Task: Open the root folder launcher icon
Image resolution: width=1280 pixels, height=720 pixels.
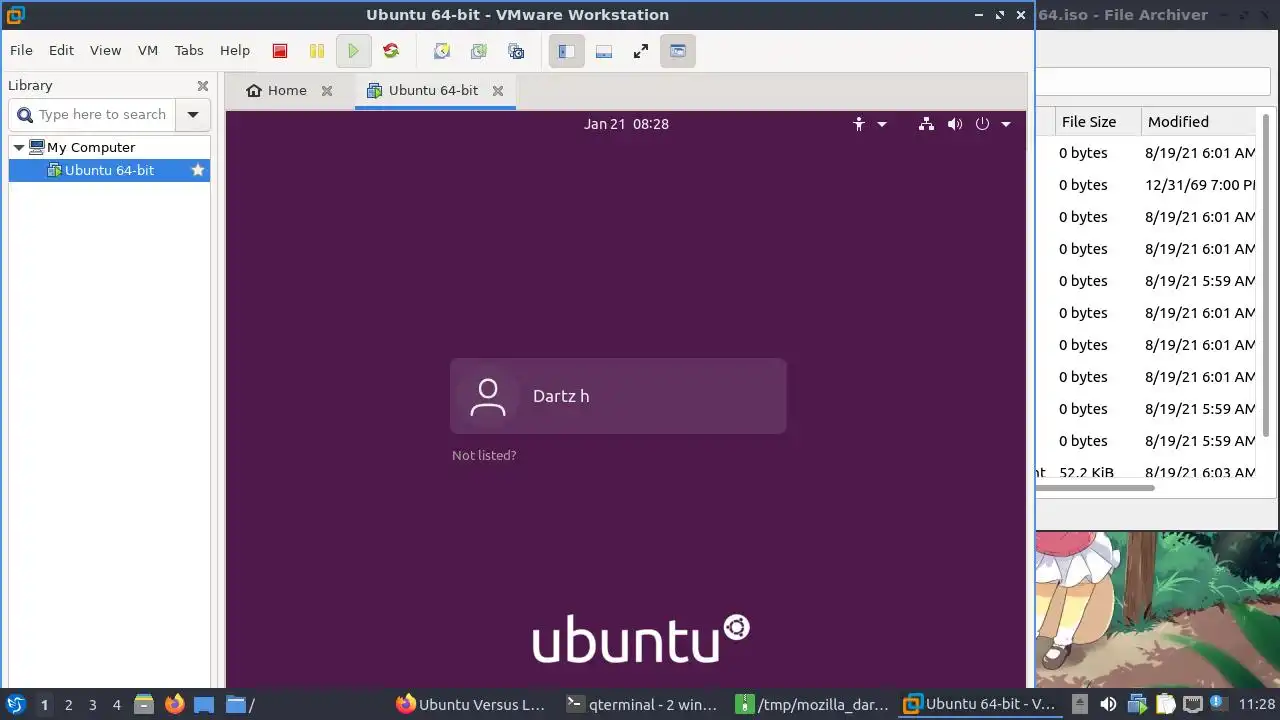Action: [240, 705]
